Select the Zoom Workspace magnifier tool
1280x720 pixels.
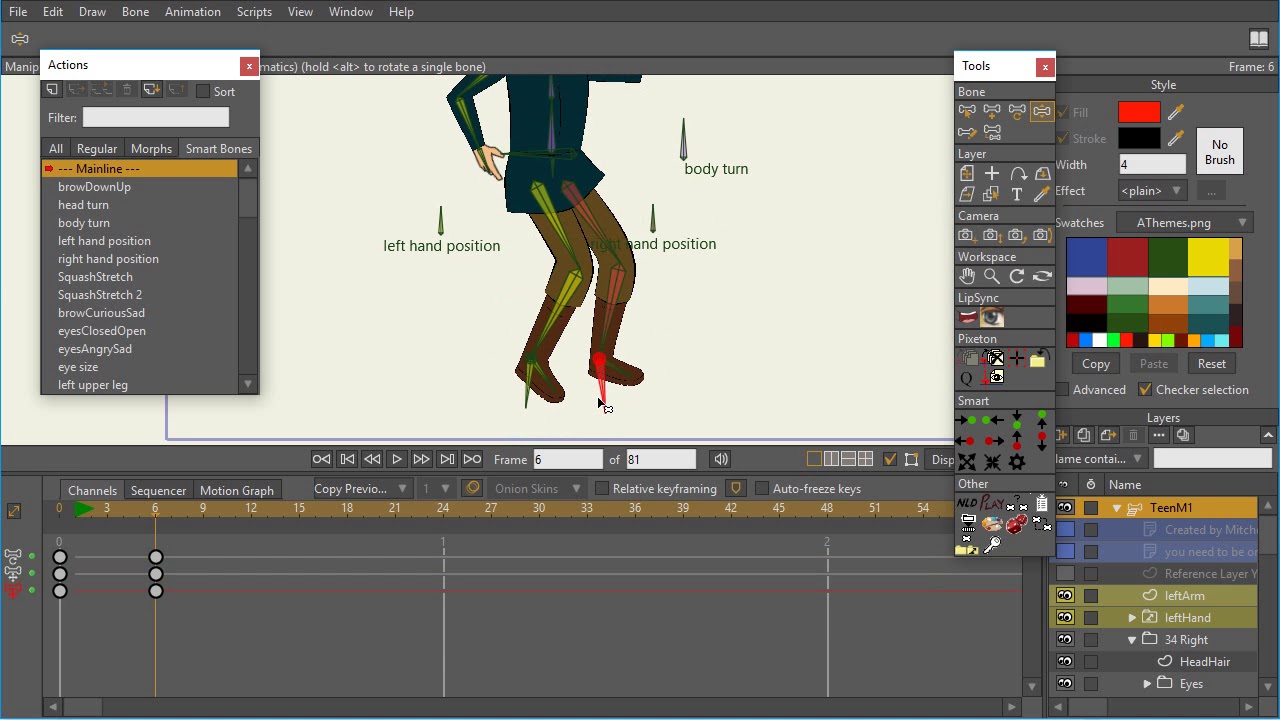[x=992, y=277]
